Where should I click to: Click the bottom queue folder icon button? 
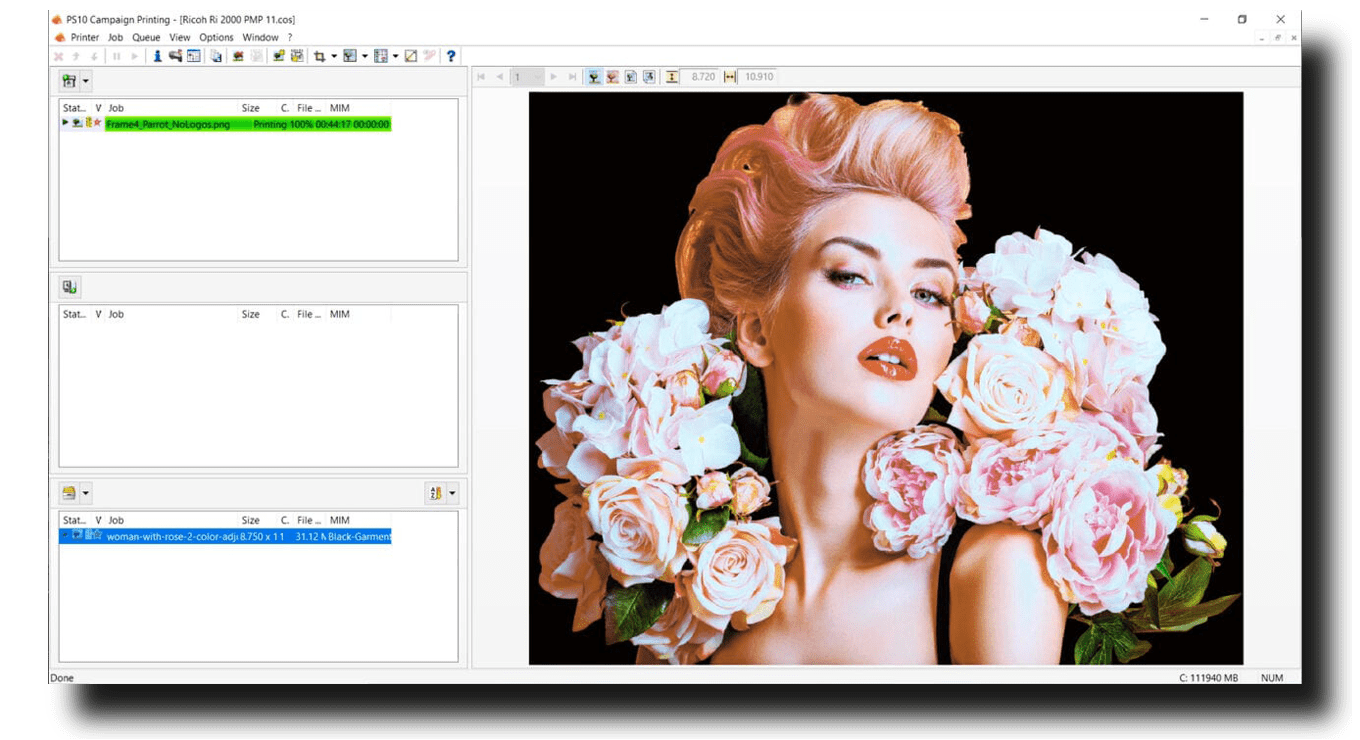pos(69,493)
